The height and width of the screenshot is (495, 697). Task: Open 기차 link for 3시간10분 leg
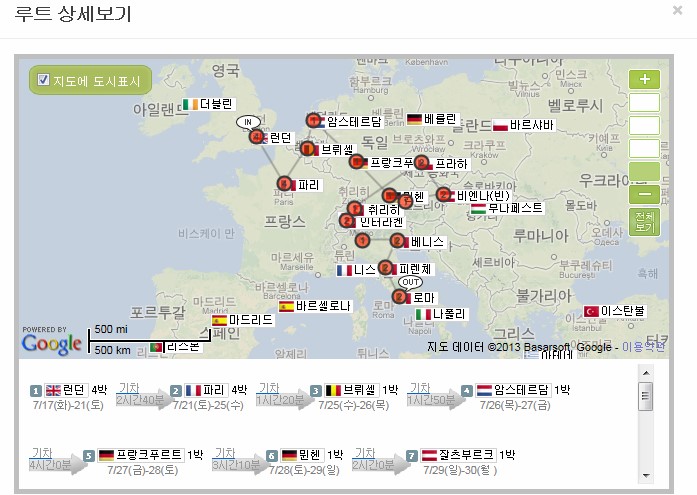[x=225, y=453]
